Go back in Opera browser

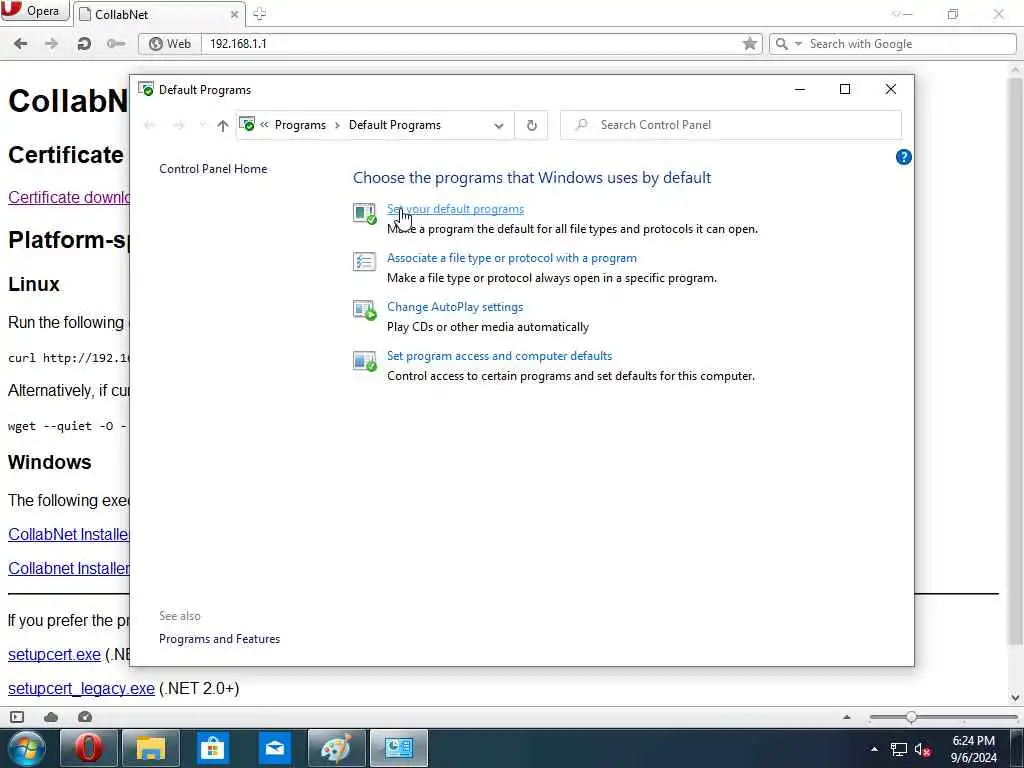click(x=20, y=44)
